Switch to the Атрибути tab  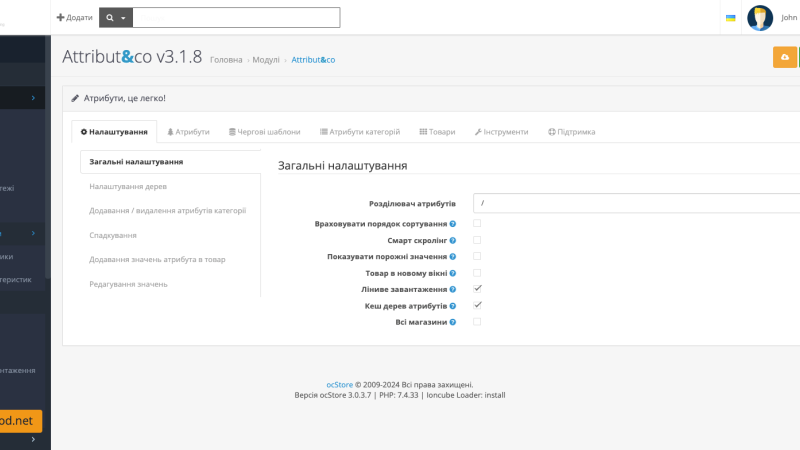pos(188,132)
